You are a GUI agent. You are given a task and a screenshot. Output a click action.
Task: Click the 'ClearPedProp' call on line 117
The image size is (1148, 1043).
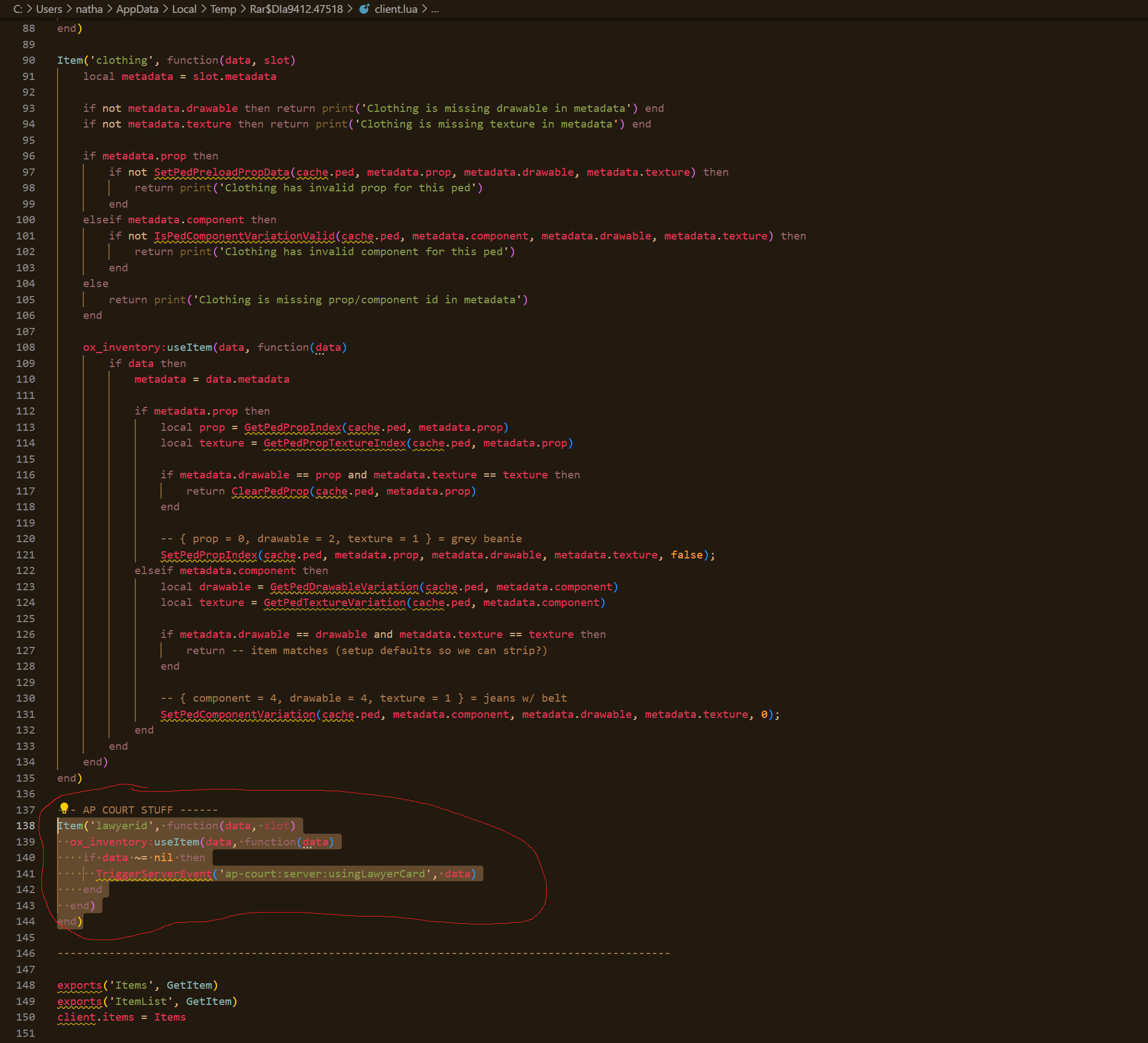coord(270,491)
